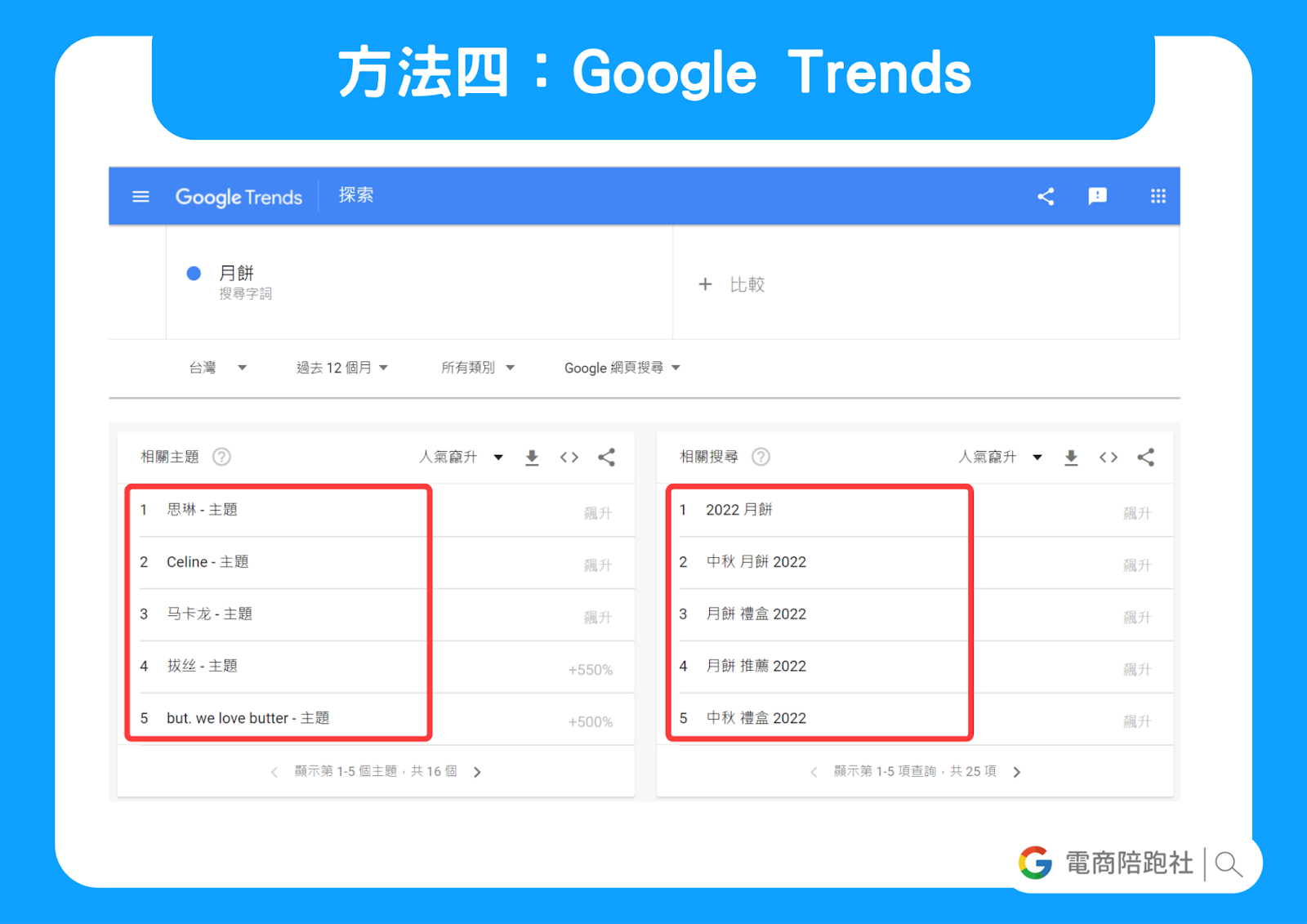The image size is (1307, 924).
Task: Embed the 相關主題 widget
Action: (x=569, y=458)
